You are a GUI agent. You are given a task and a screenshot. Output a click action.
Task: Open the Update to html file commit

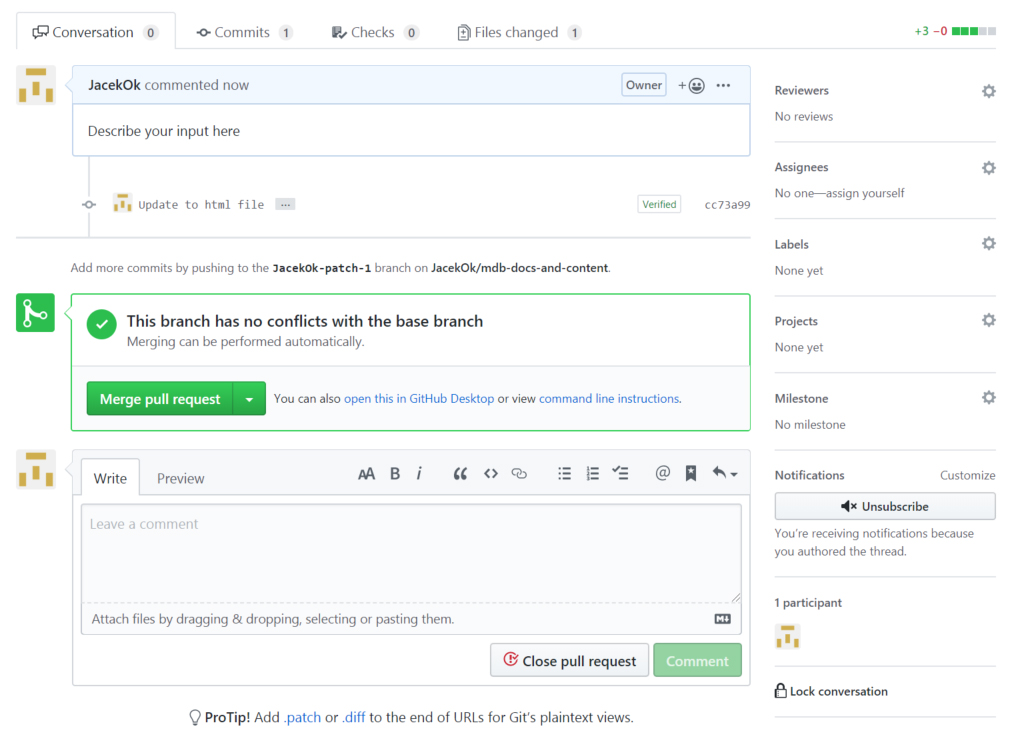[x=201, y=205]
